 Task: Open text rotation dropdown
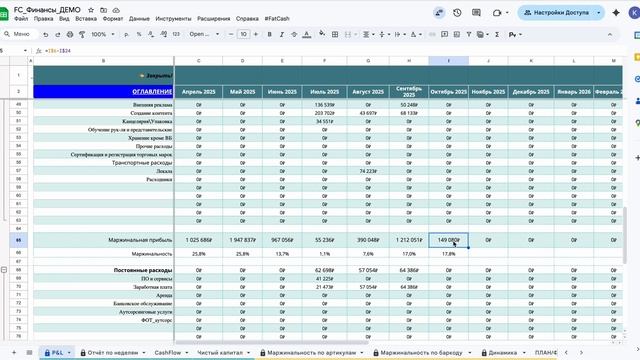click(415, 35)
